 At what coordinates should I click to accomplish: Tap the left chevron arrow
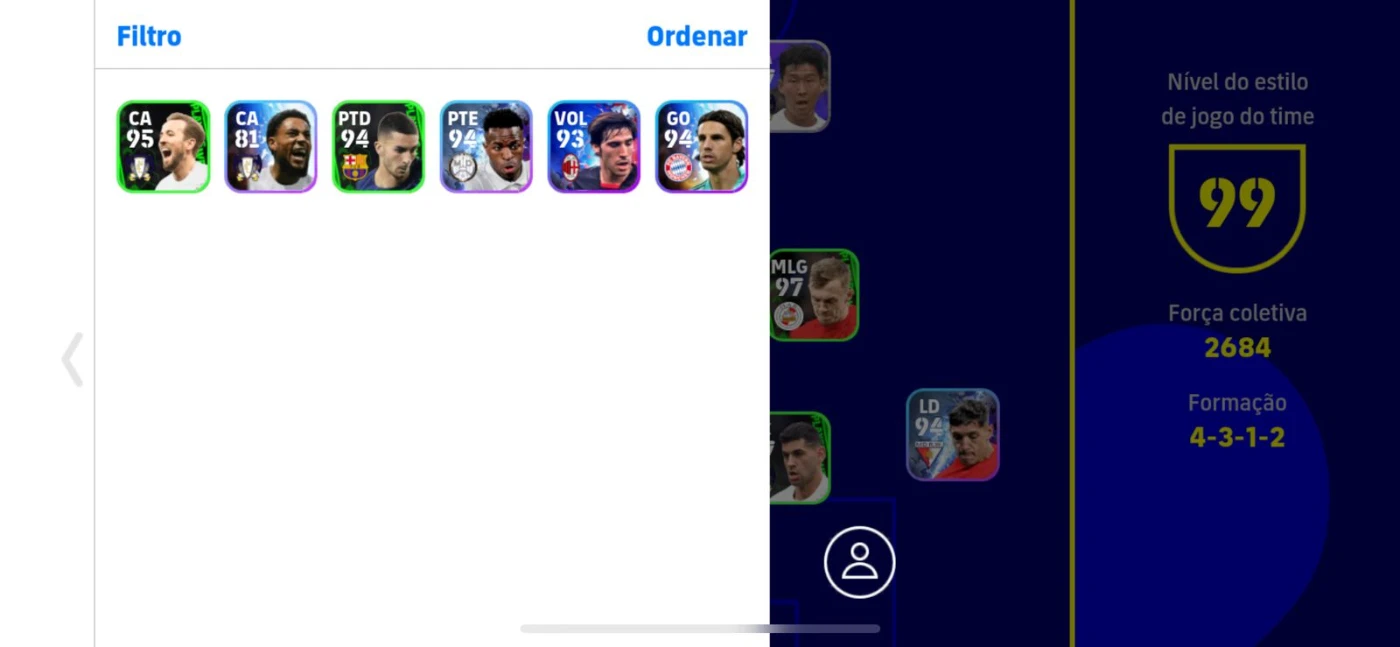tap(72, 359)
